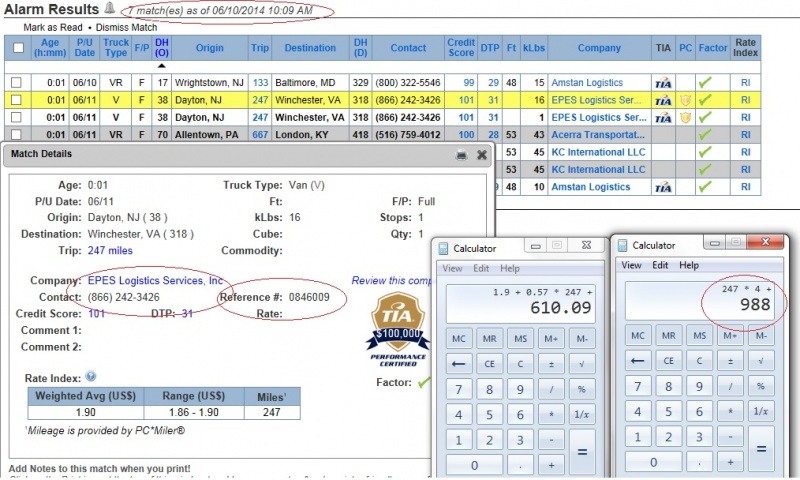Click the 247 miles trip link
The height and width of the screenshot is (480, 800).
click(110, 250)
